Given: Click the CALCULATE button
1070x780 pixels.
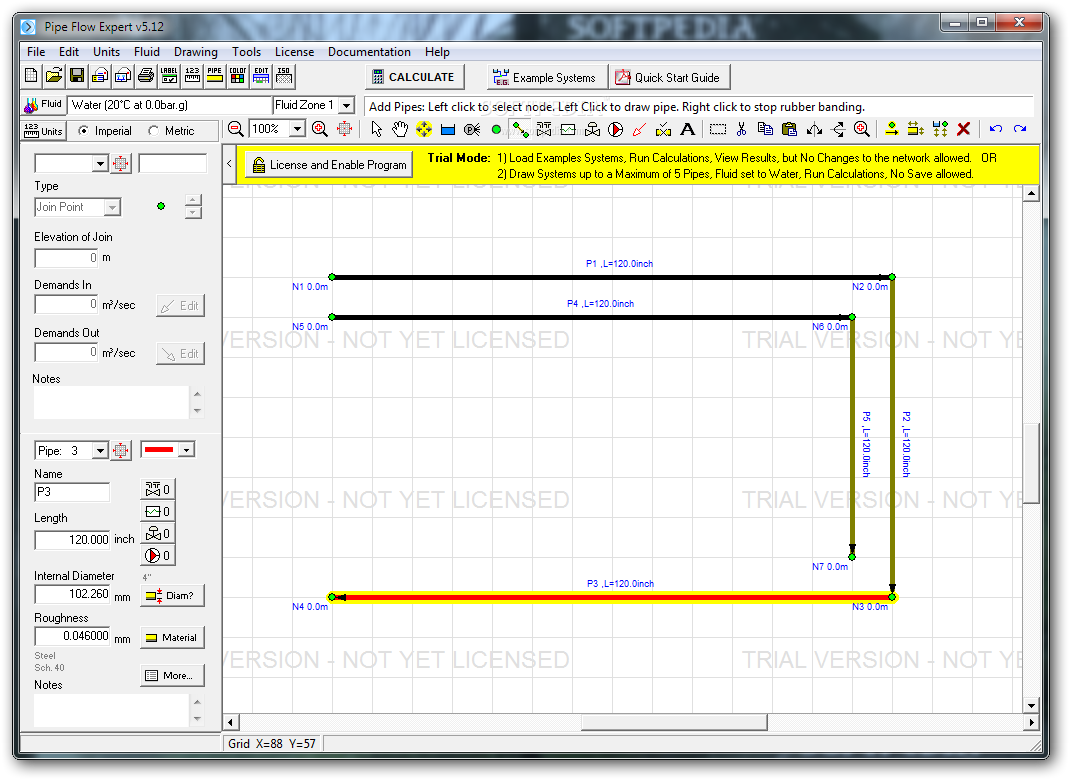Looking at the screenshot, I should point(414,77).
